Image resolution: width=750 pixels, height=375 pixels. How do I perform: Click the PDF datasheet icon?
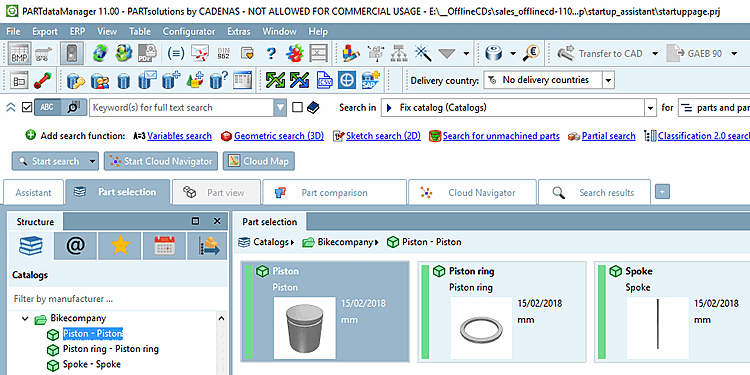click(148, 53)
